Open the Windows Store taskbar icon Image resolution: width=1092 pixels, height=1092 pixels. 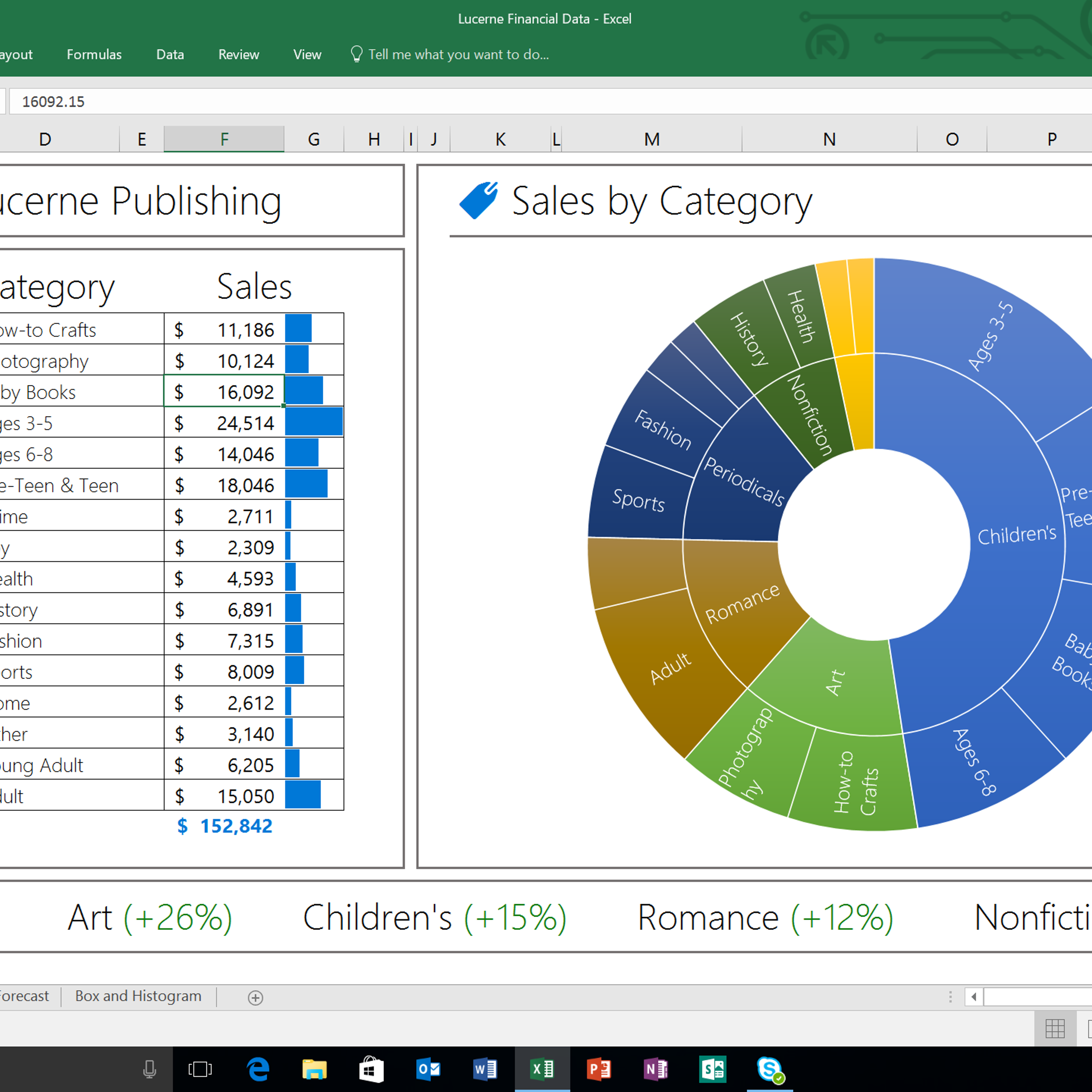tap(371, 1069)
